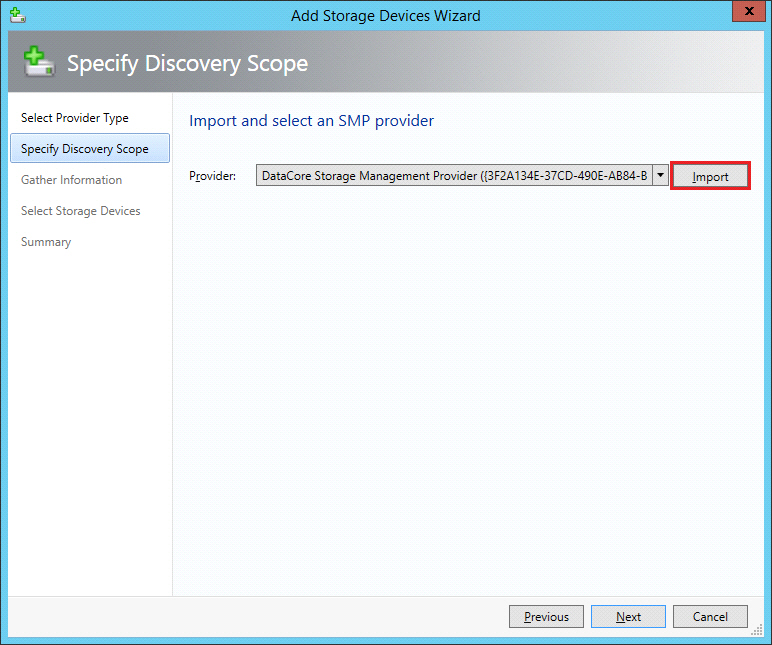
Task: Open the Select Provider Type step
Action: (75, 118)
